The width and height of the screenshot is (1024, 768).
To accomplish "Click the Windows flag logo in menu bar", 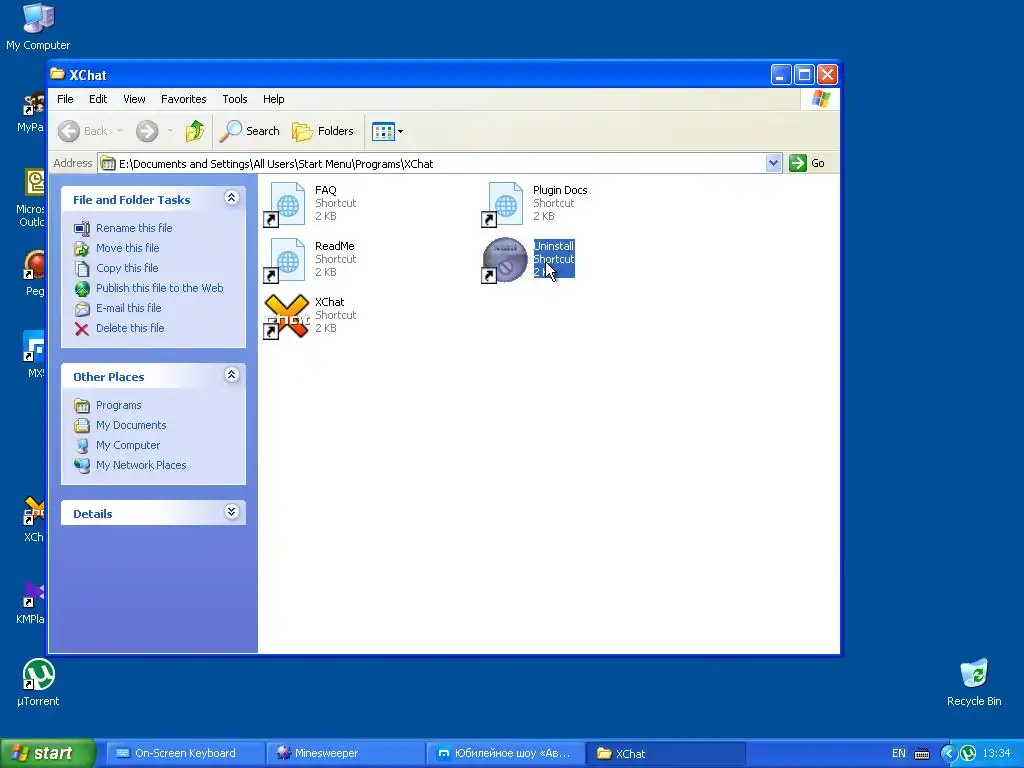I will pos(820,99).
